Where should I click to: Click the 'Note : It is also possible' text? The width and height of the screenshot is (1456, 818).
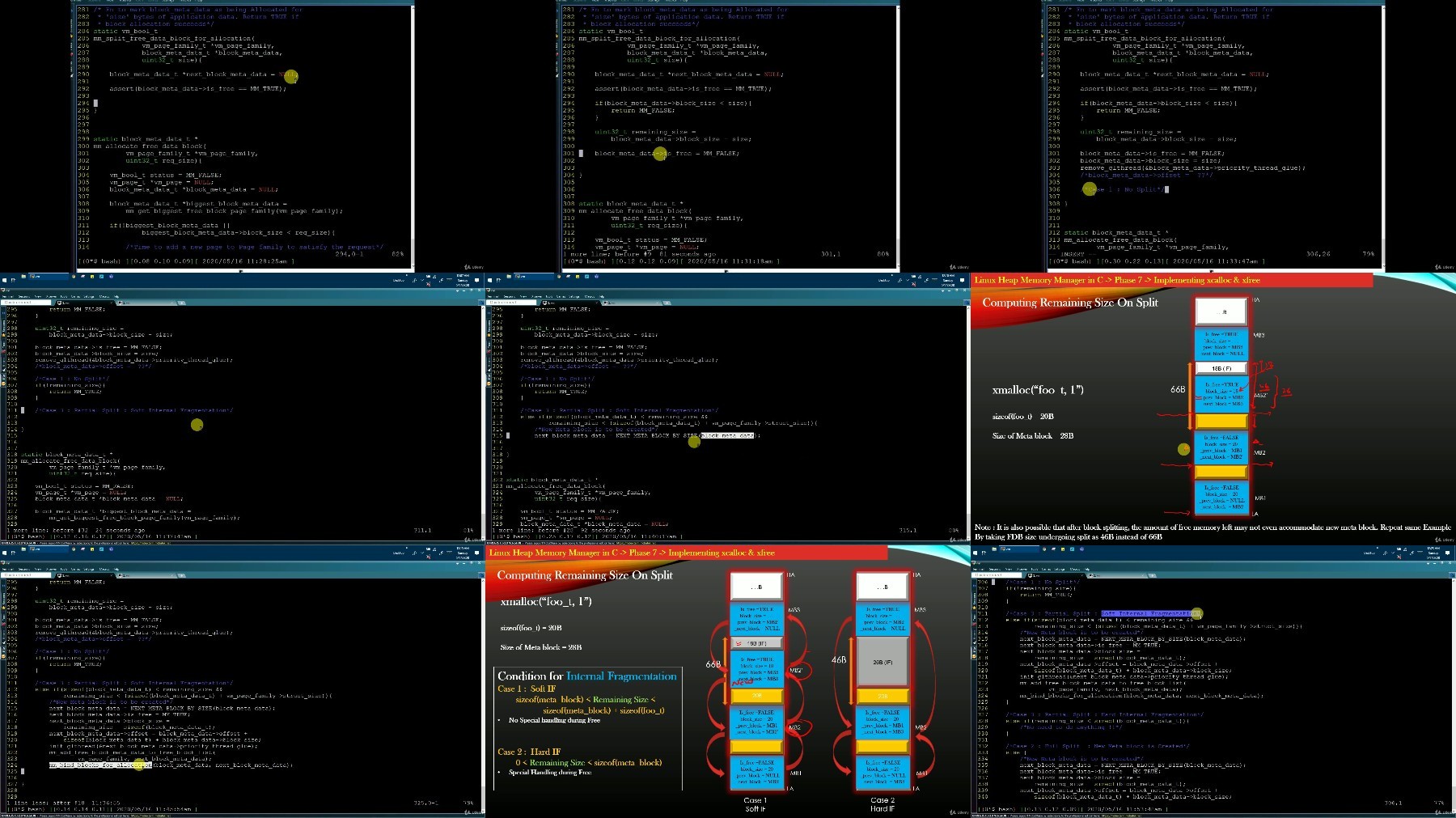click(x=1213, y=532)
